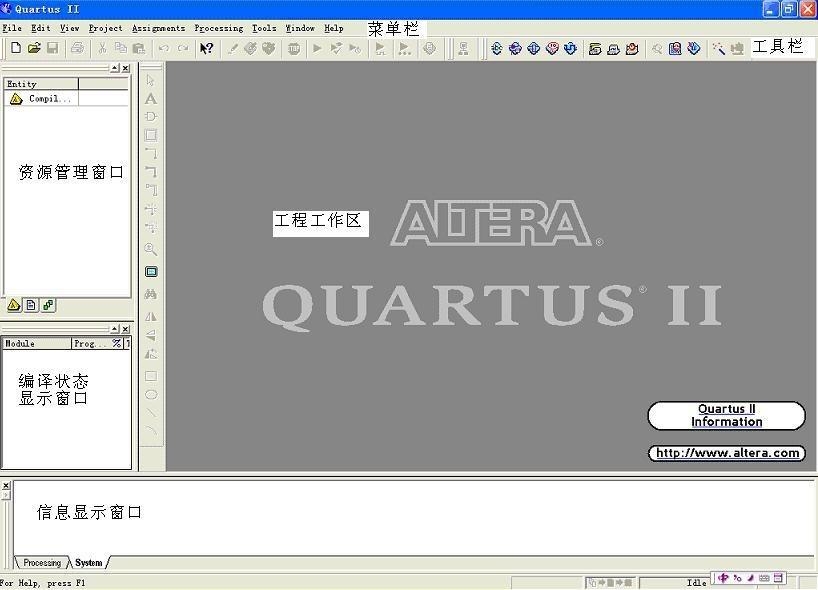Click the play icon with clock

pyautogui.click(x=355, y=49)
